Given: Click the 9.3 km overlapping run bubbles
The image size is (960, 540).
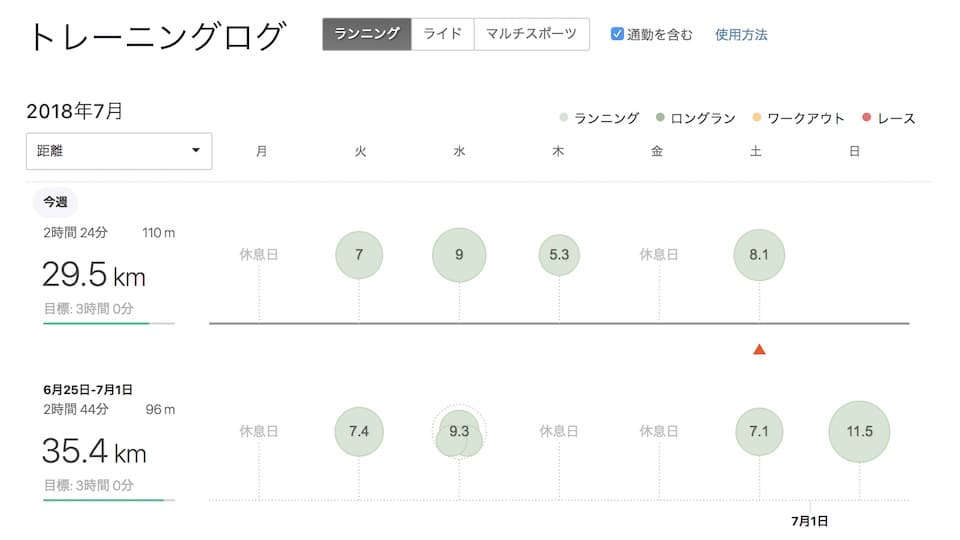Looking at the screenshot, I should 459,432.
